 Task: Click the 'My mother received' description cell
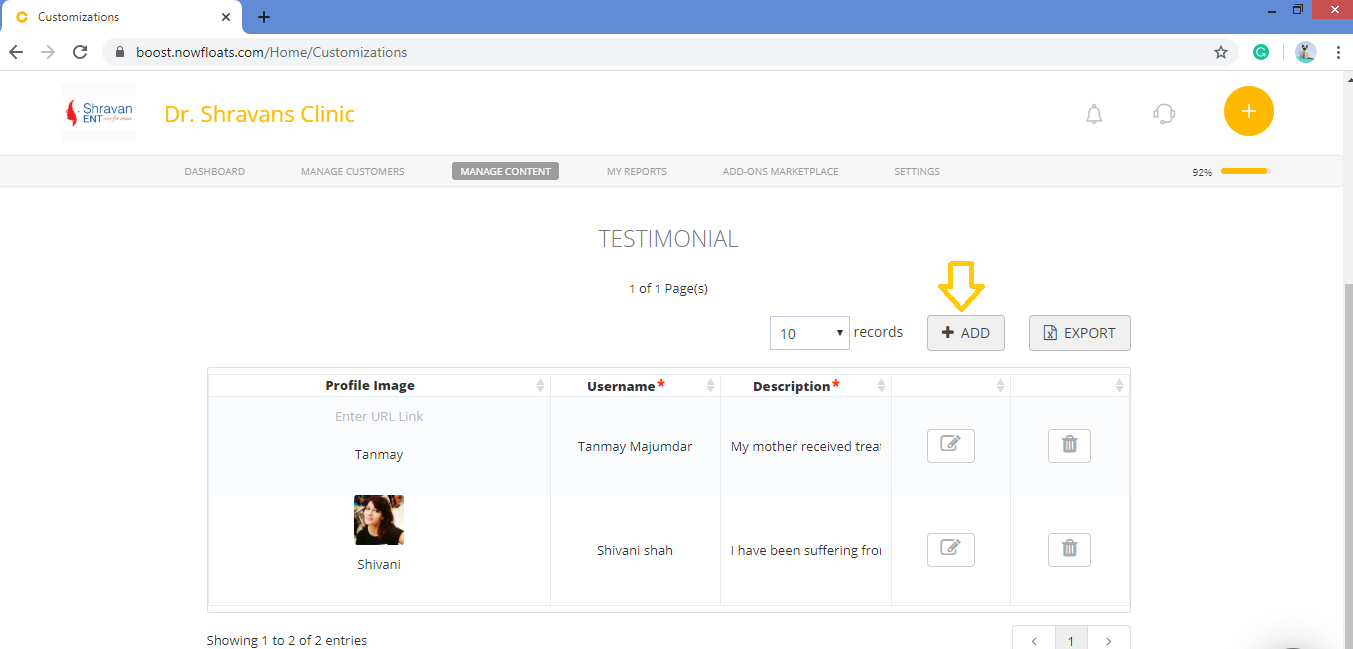tap(806, 446)
